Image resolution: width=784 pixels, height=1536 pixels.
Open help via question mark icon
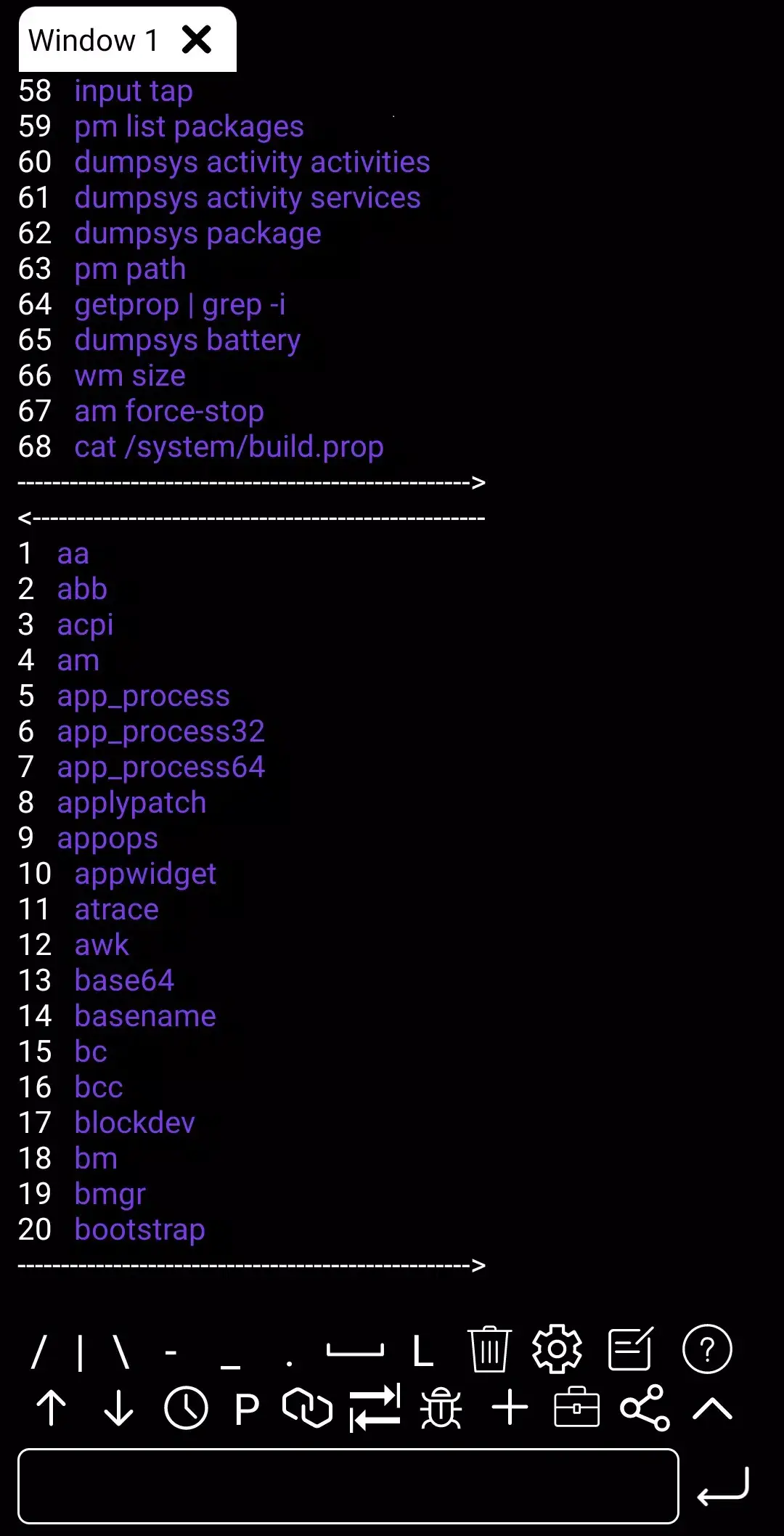pyautogui.click(x=706, y=1349)
